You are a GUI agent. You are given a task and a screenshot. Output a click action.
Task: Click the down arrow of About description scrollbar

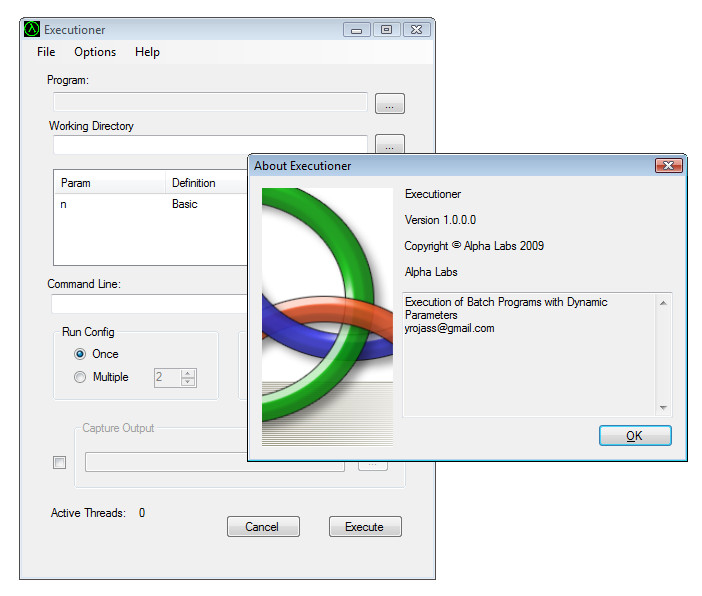[x=663, y=407]
